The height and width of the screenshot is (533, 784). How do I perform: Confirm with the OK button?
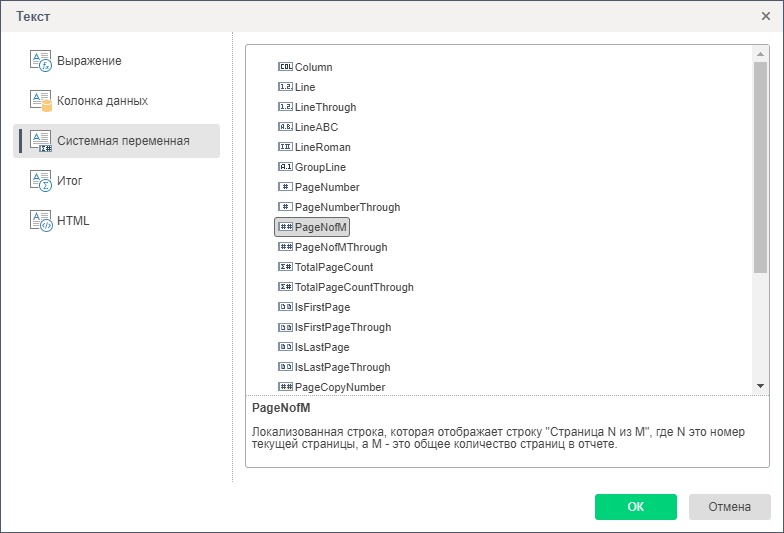[x=635, y=507]
